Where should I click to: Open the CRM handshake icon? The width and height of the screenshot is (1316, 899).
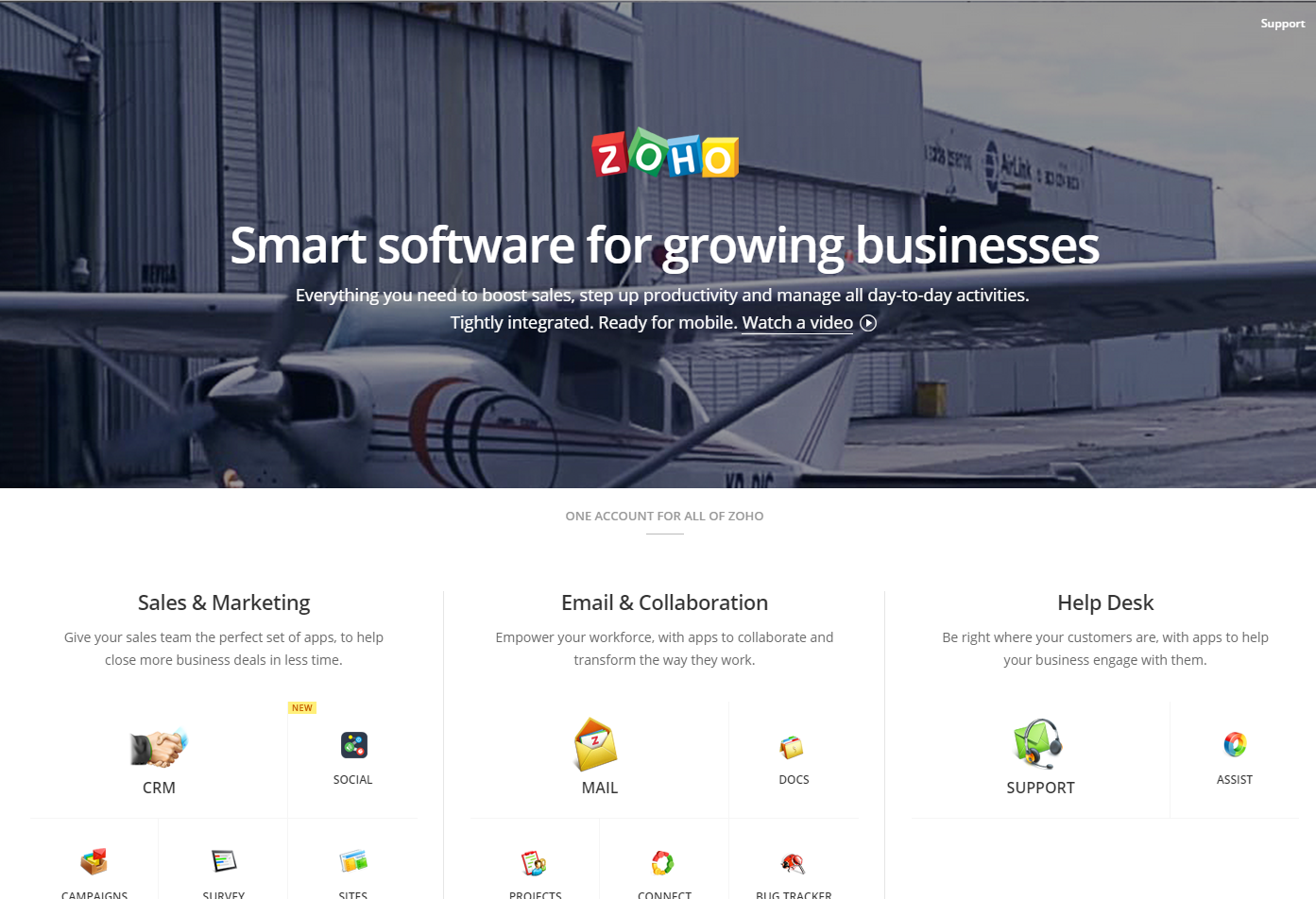[159, 748]
